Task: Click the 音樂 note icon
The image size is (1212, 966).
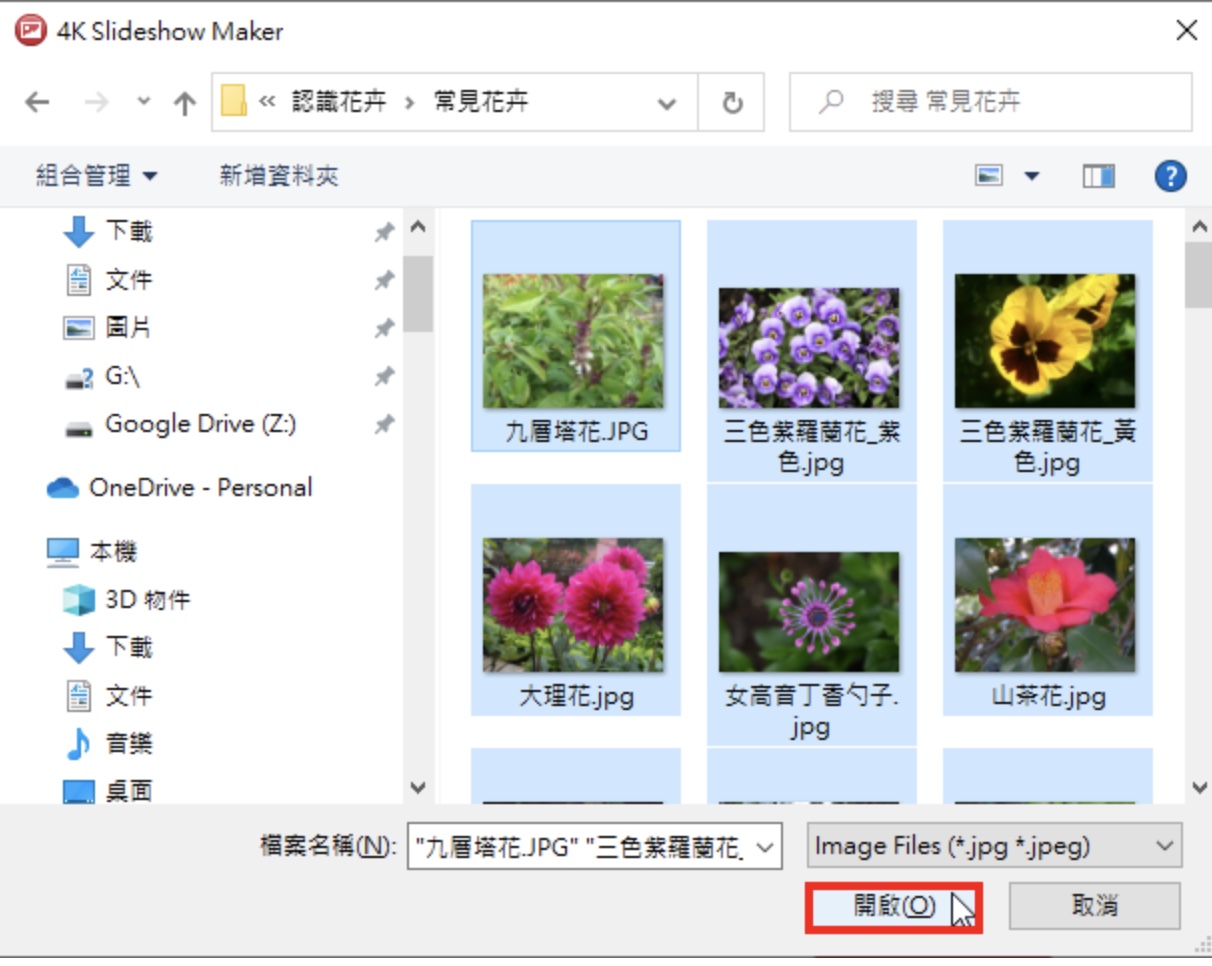Action: [x=78, y=744]
